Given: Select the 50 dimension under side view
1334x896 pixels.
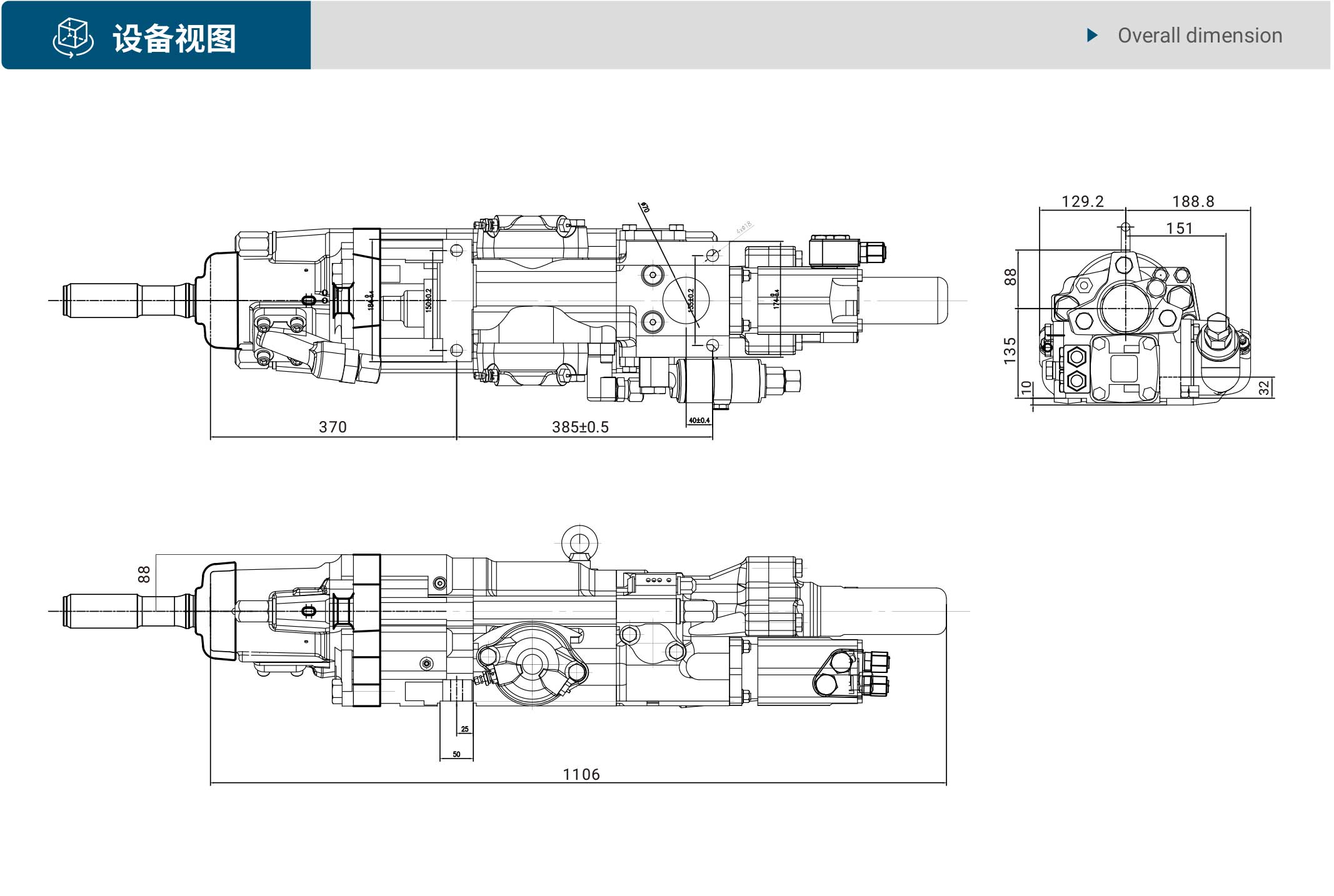Looking at the screenshot, I should (456, 754).
